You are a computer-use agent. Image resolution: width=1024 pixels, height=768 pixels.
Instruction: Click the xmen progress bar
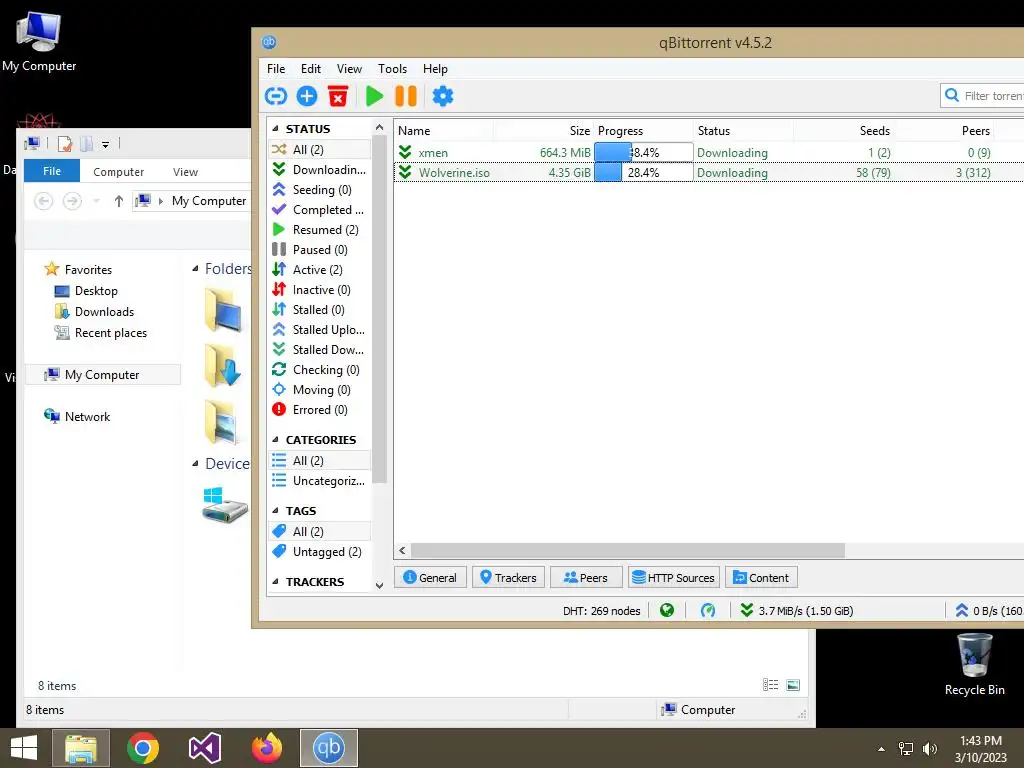tap(643, 152)
